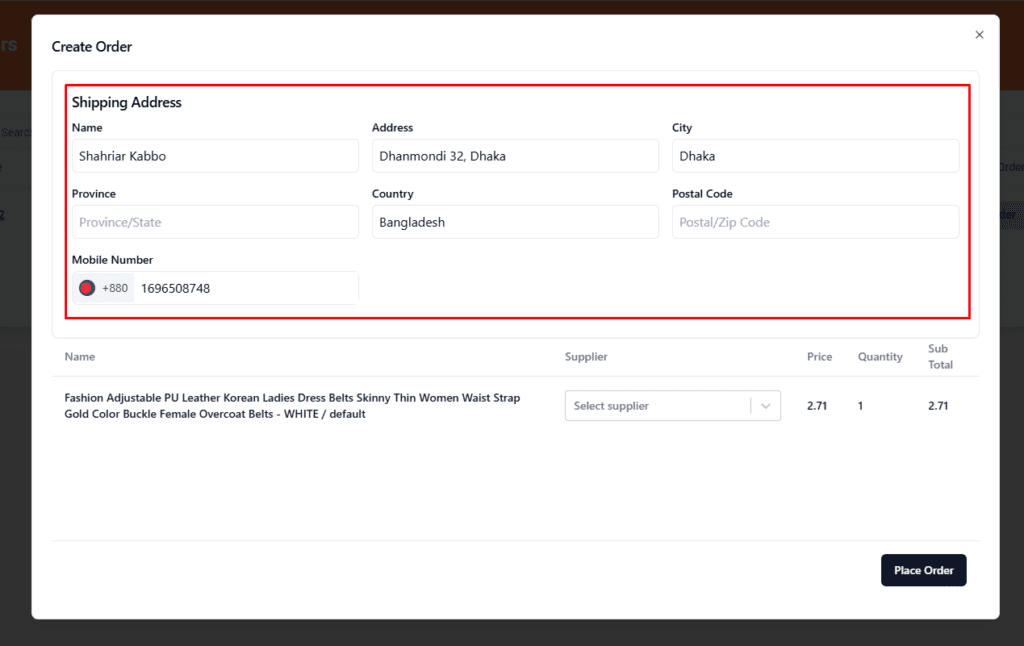Click the Supplier column header
Screen dimensions: 1024x646
click(x=586, y=357)
